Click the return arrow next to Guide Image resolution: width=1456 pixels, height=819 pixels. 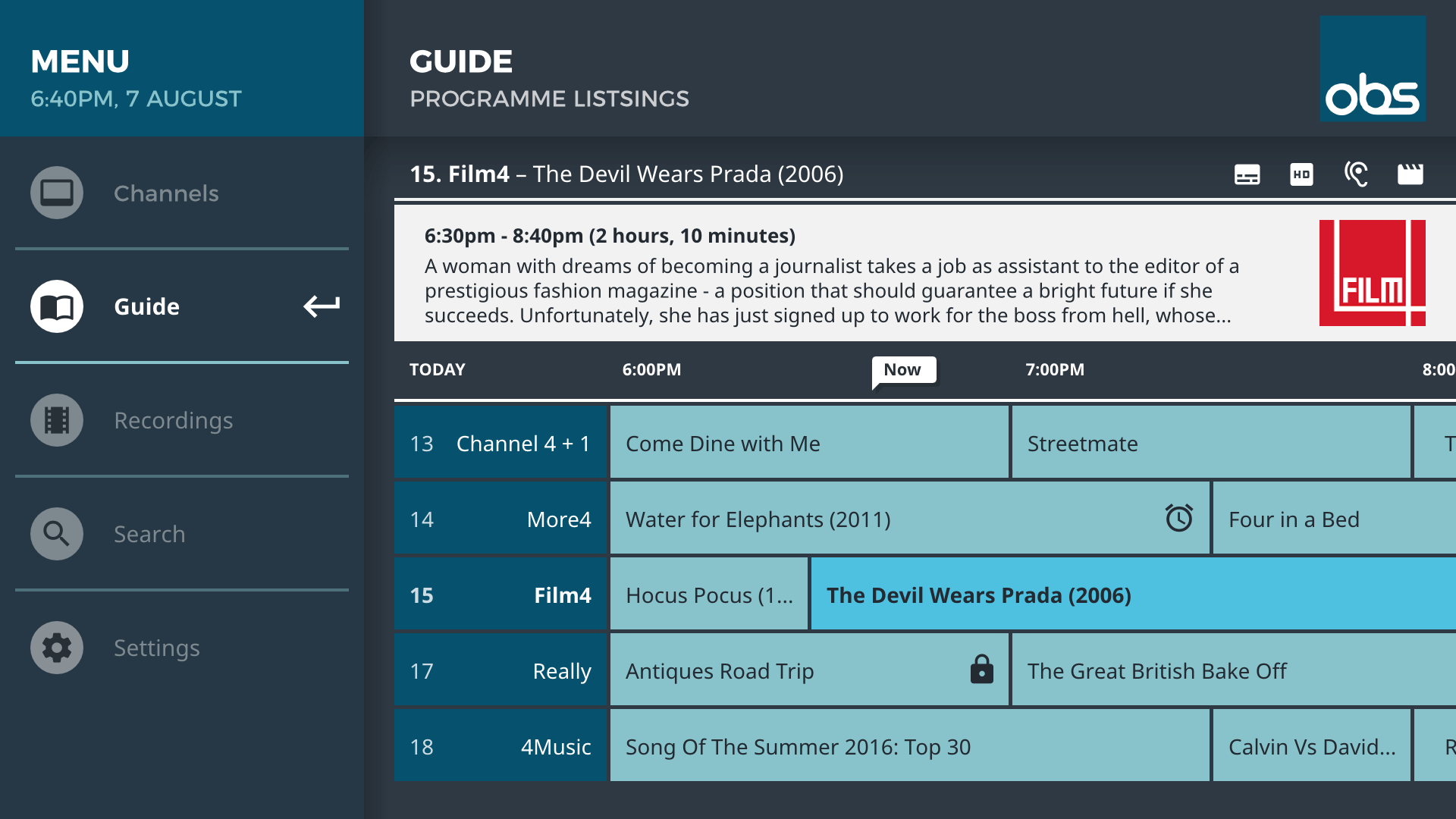[322, 306]
